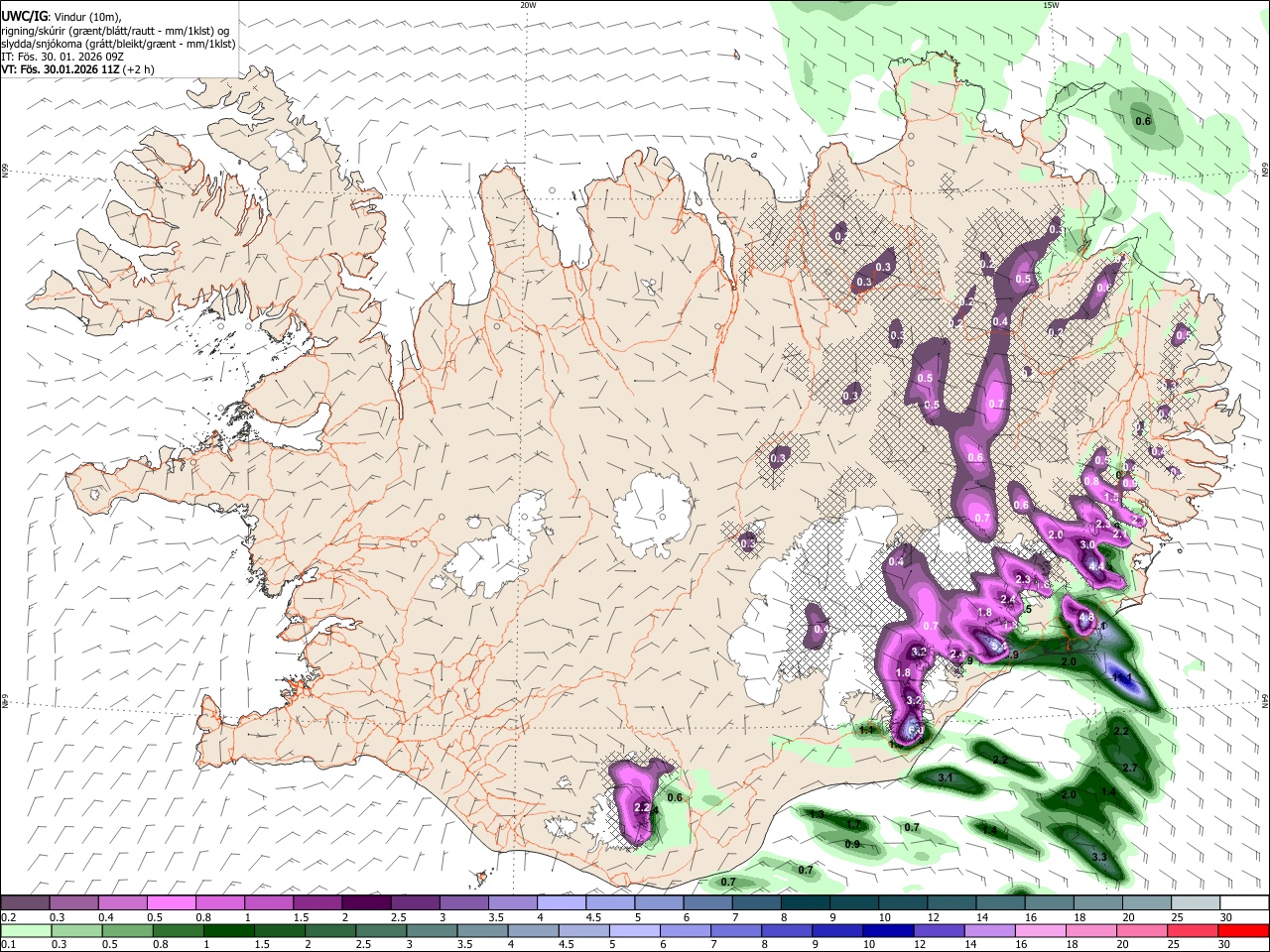The height and width of the screenshot is (952, 1270).
Task: Click the top-row snow legend swatch labeled 0.2
Action: (25, 903)
